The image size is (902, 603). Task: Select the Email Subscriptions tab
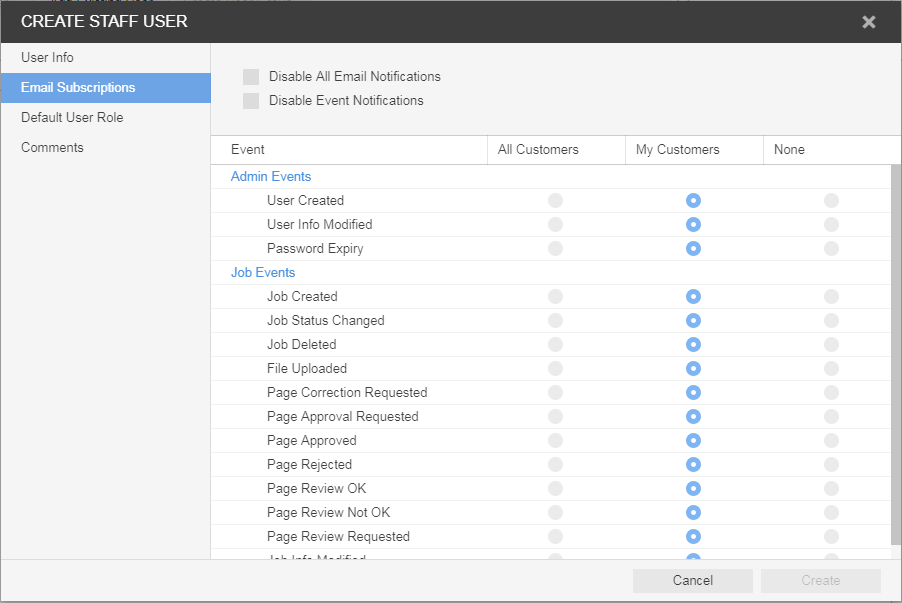[x=78, y=88]
